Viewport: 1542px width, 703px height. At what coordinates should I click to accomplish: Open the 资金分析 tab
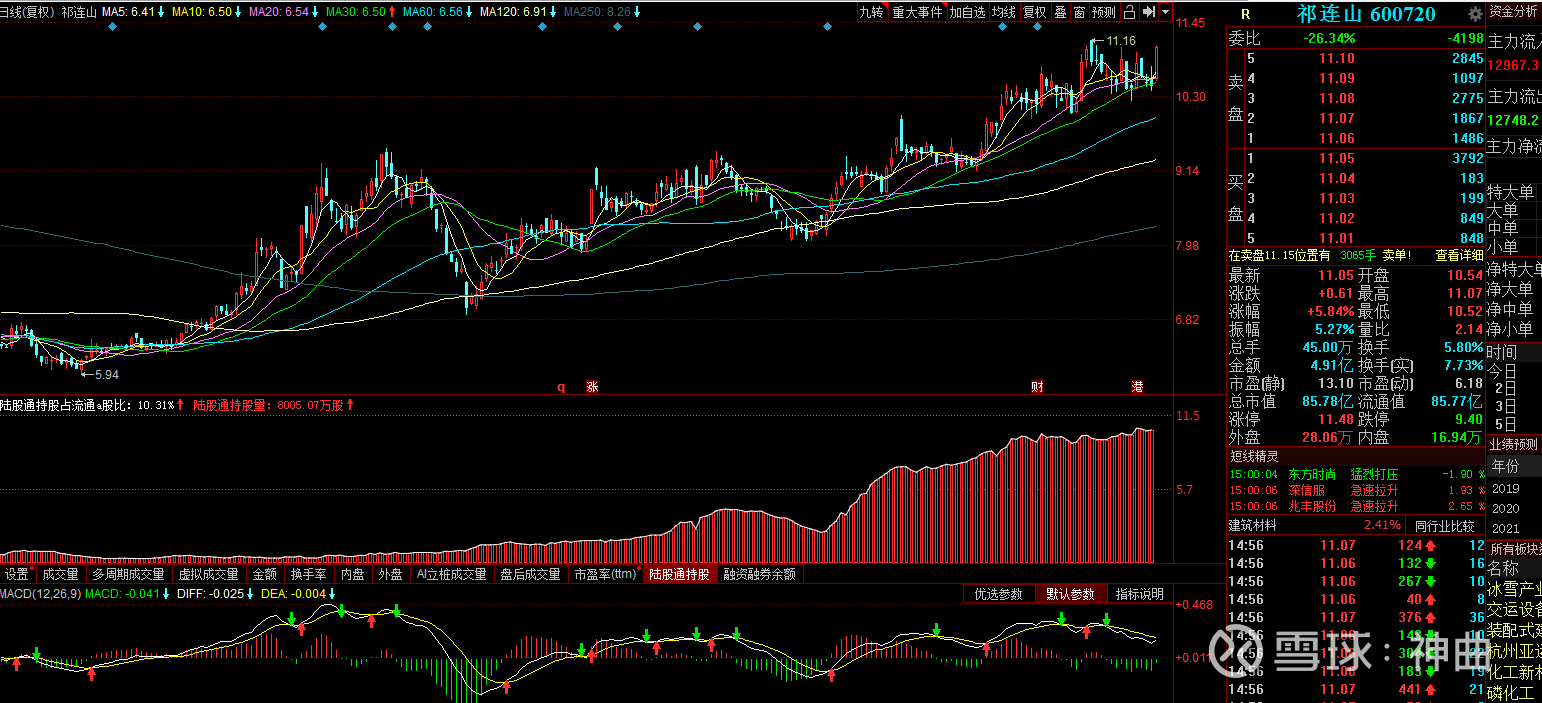coord(1513,12)
